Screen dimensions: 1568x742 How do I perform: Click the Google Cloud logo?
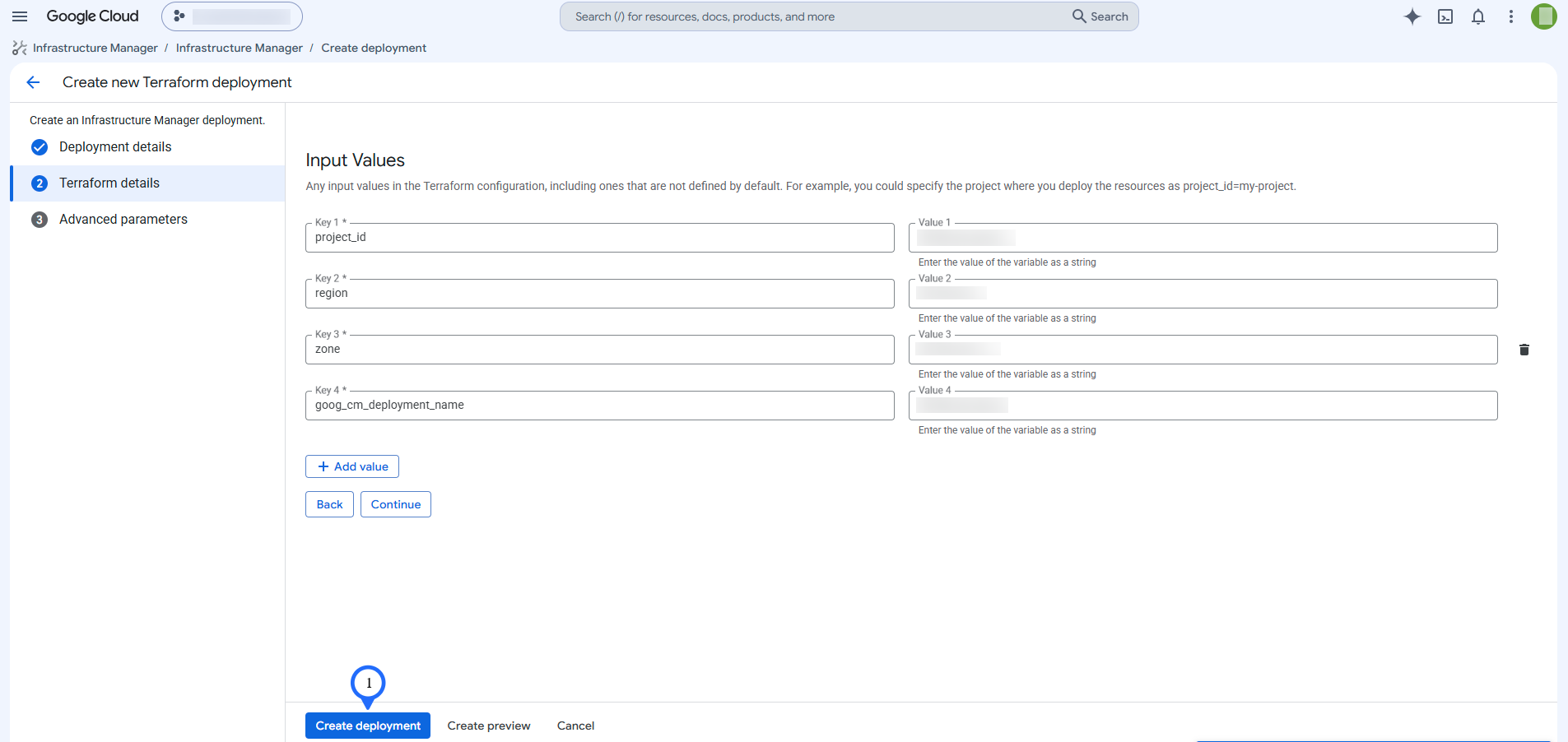[x=92, y=16]
